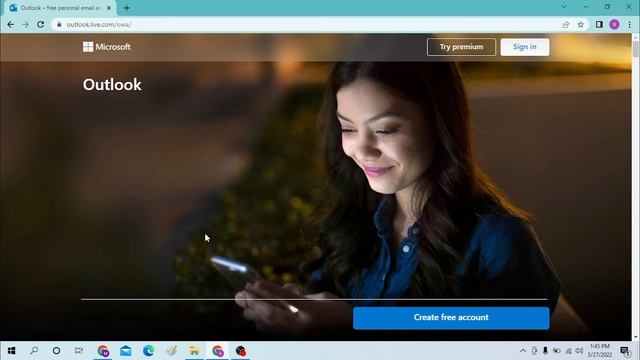640x360 pixels.
Task: Open the Chrome profile avatar
Action: tap(614, 24)
